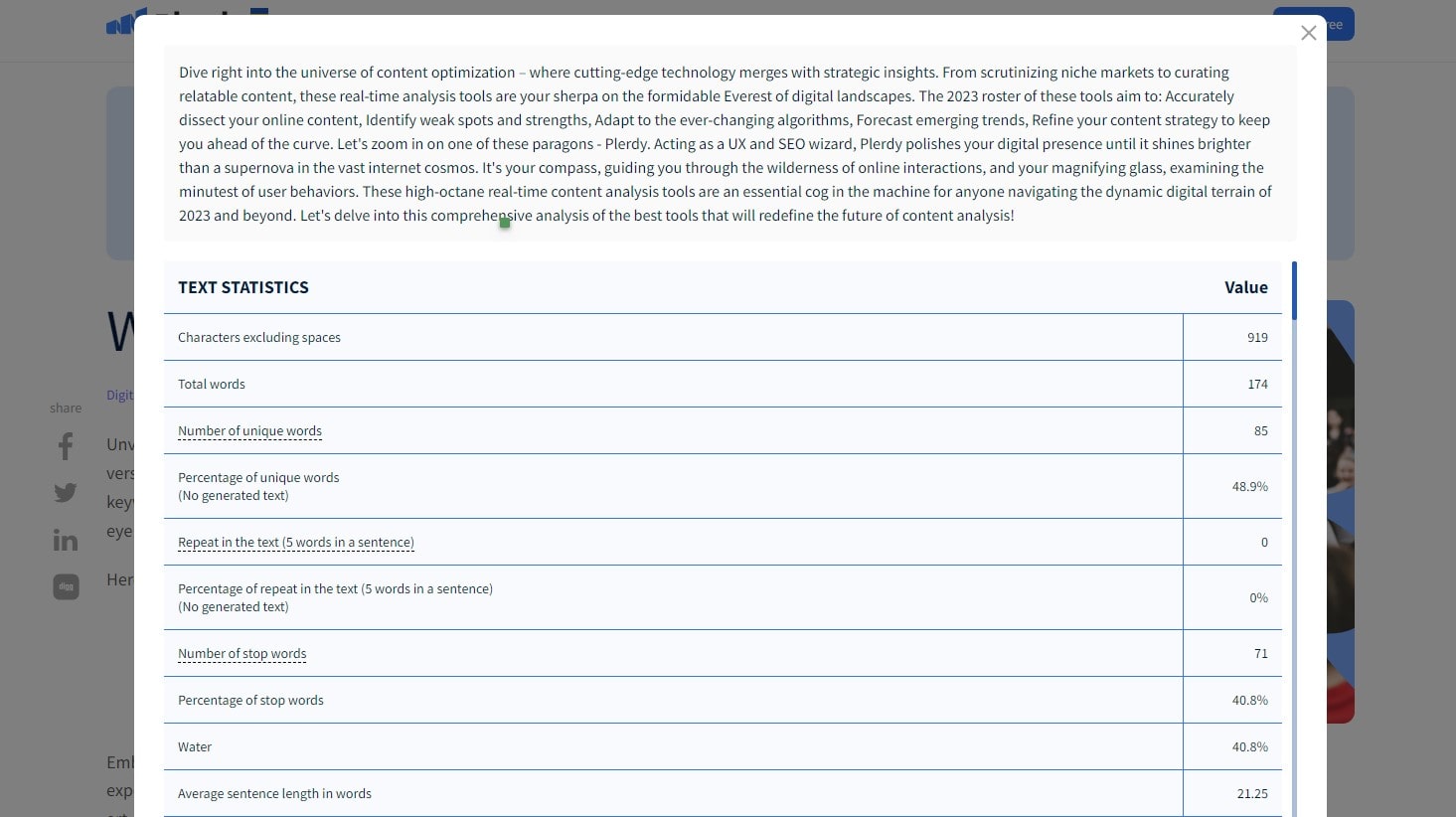The image size is (1456, 817).
Task: Select the "Total words" statistic row
Action: coord(212,384)
